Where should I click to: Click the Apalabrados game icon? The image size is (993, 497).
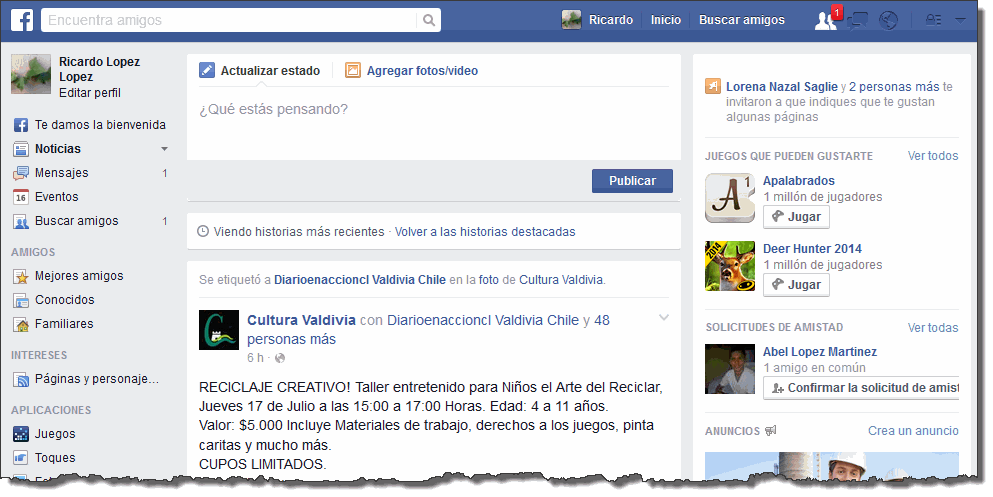[x=729, y=198]
